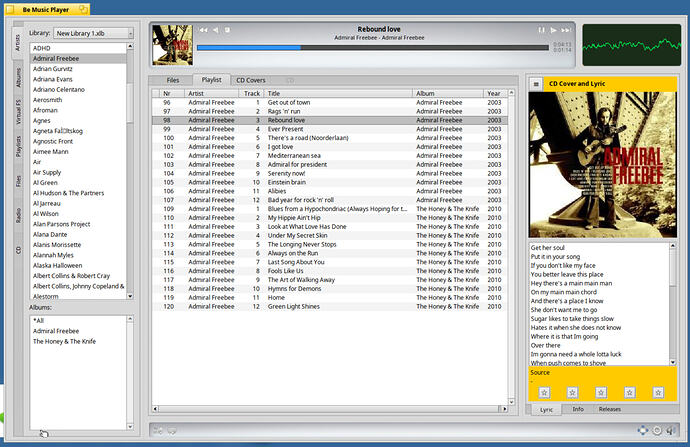This screenshot has height=447, width=690.
Task: Rate the song four stars
Action: pyautogui.click(x=630, y=392)
